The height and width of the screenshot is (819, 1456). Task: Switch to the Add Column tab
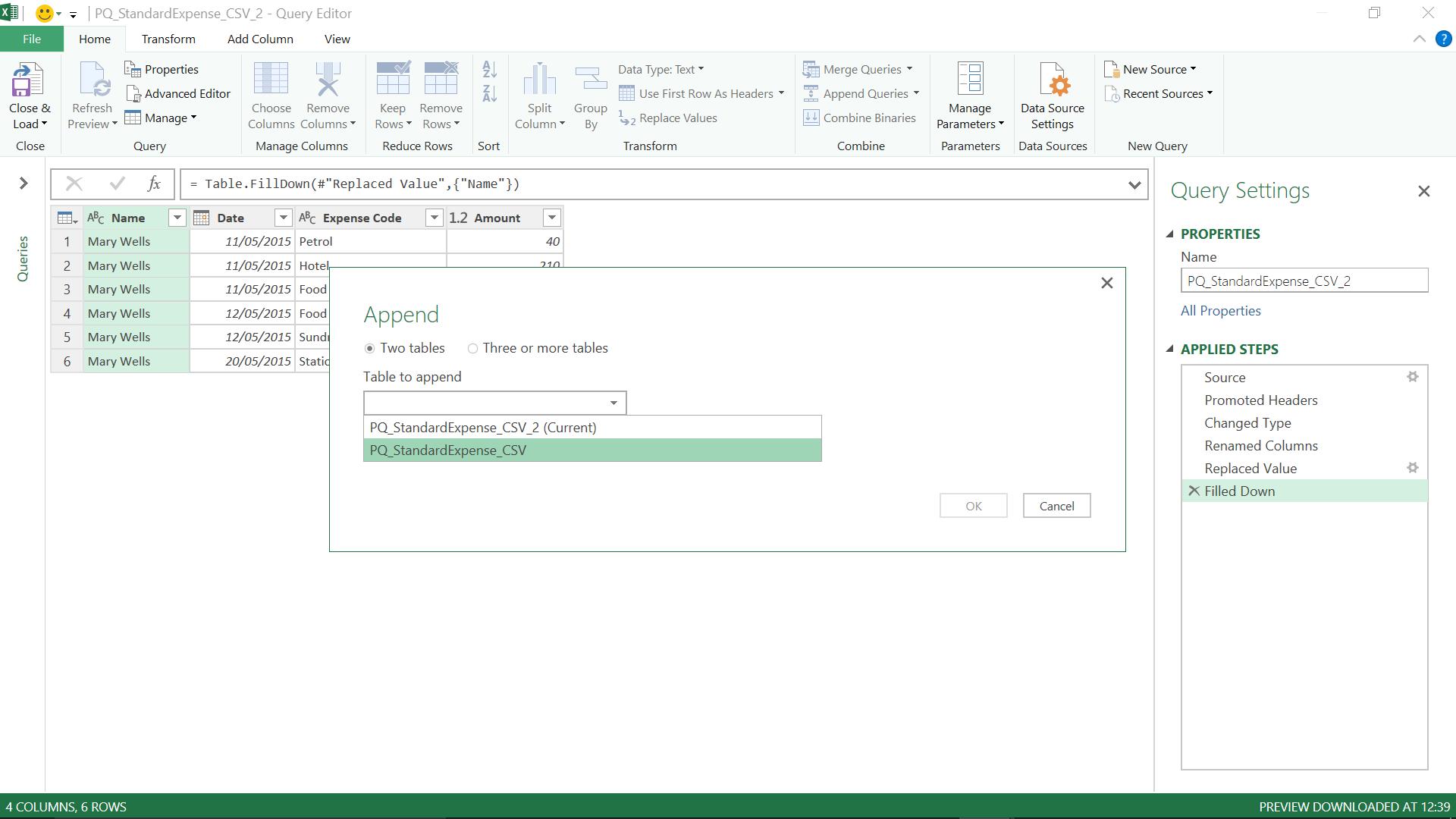[x=260, y=39]
